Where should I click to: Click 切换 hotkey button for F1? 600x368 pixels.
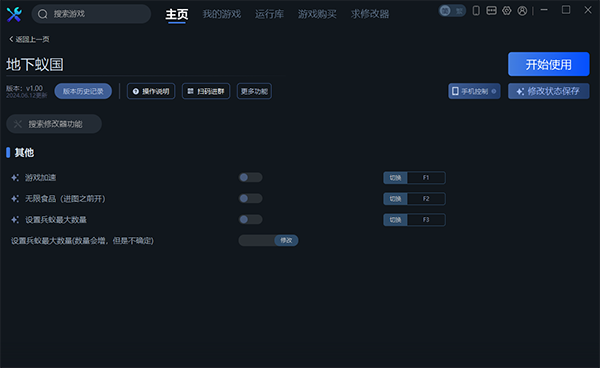click(395, 177)
